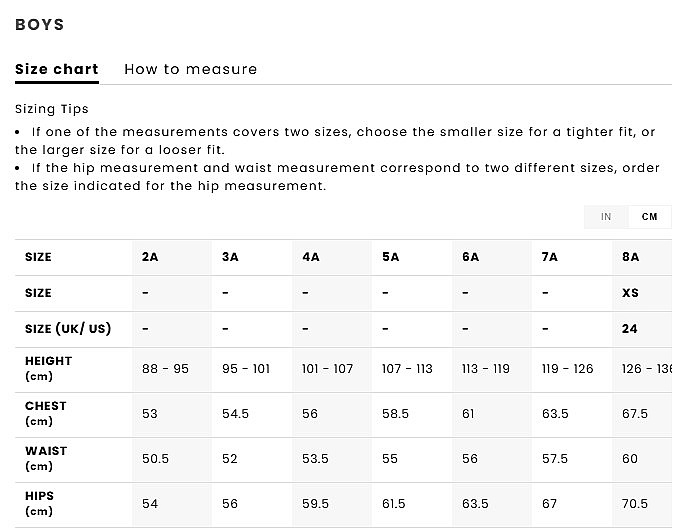Switch measurement units to IN
Screen dimensions: 674x529
tap(606, 217)
